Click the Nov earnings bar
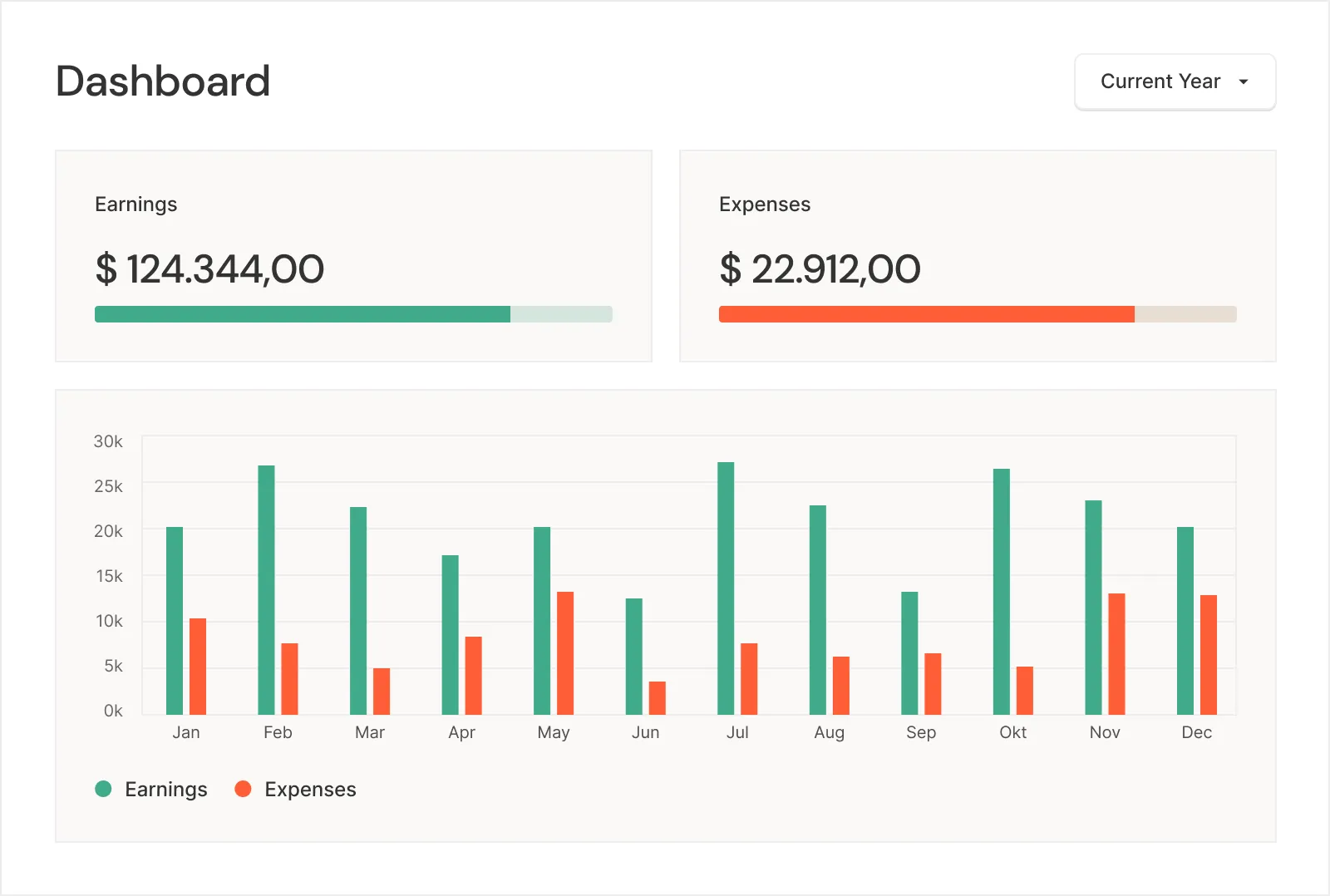This screenshot has height=896, width=1330. (x=1094, y=608)
